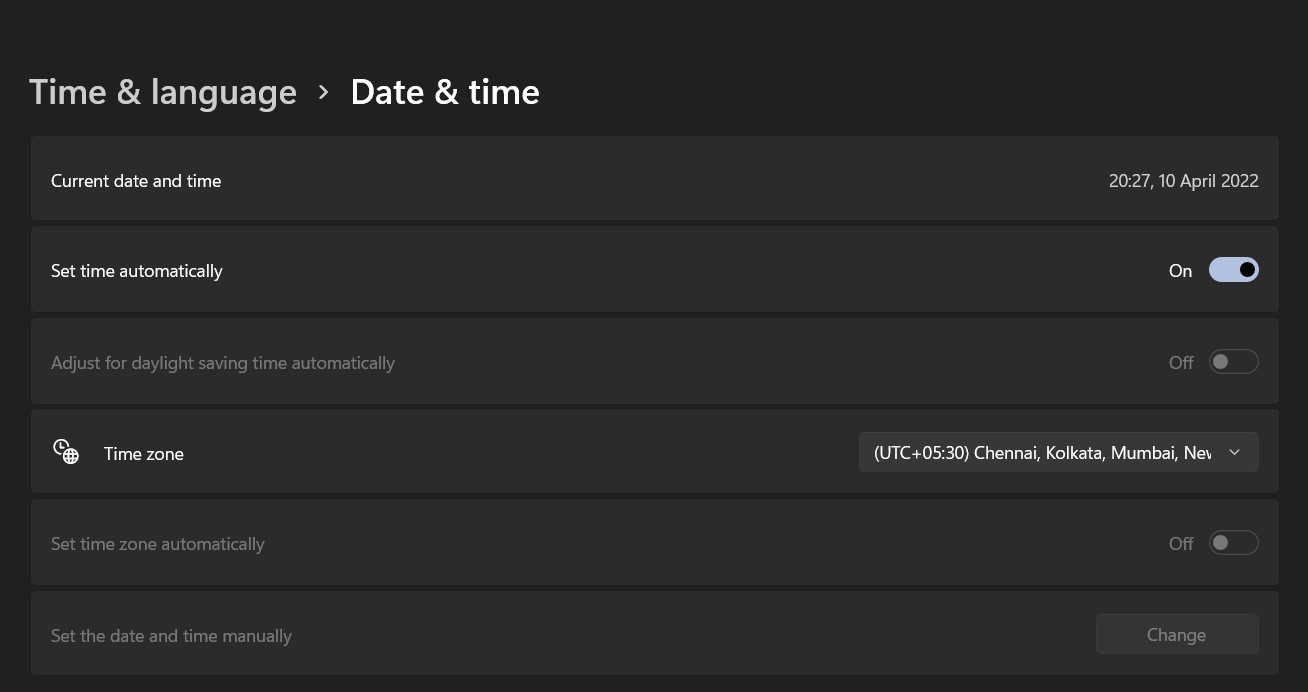Click the breadcrumb chevron separator
Viewport: 1308px width, 692px height.
[x=323, y=91]
